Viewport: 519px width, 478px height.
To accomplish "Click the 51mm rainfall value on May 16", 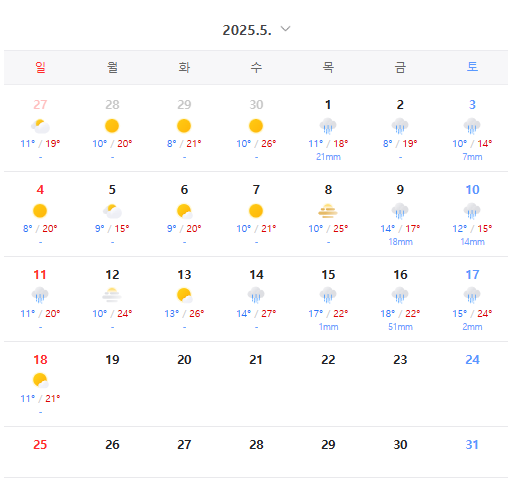I will 400,327.
